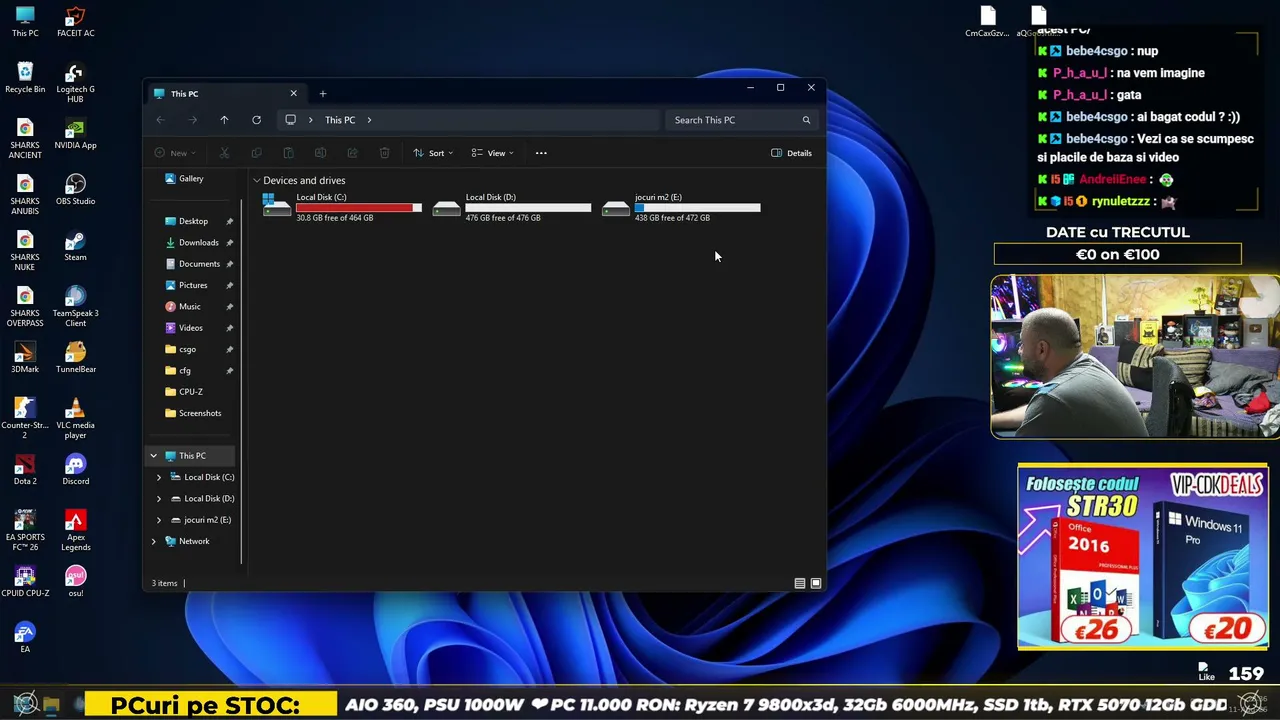The width and height of the screenshot is (1280, 720).
Task: Open the pinned Videos folder
Action: pyautogui.click(x=191, y=328)
